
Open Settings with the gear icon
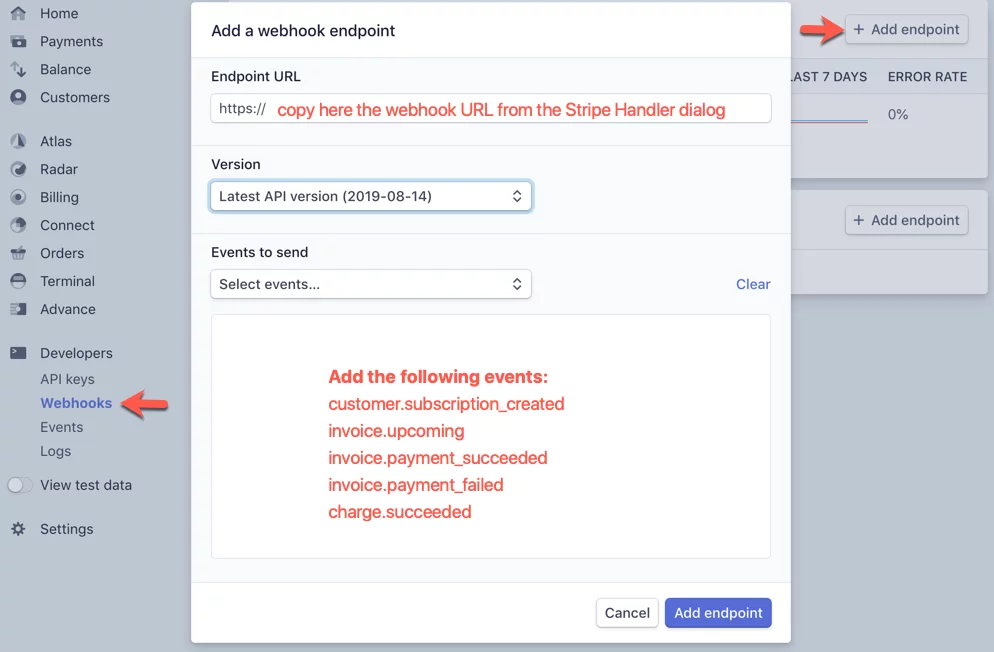click(18, 530)
